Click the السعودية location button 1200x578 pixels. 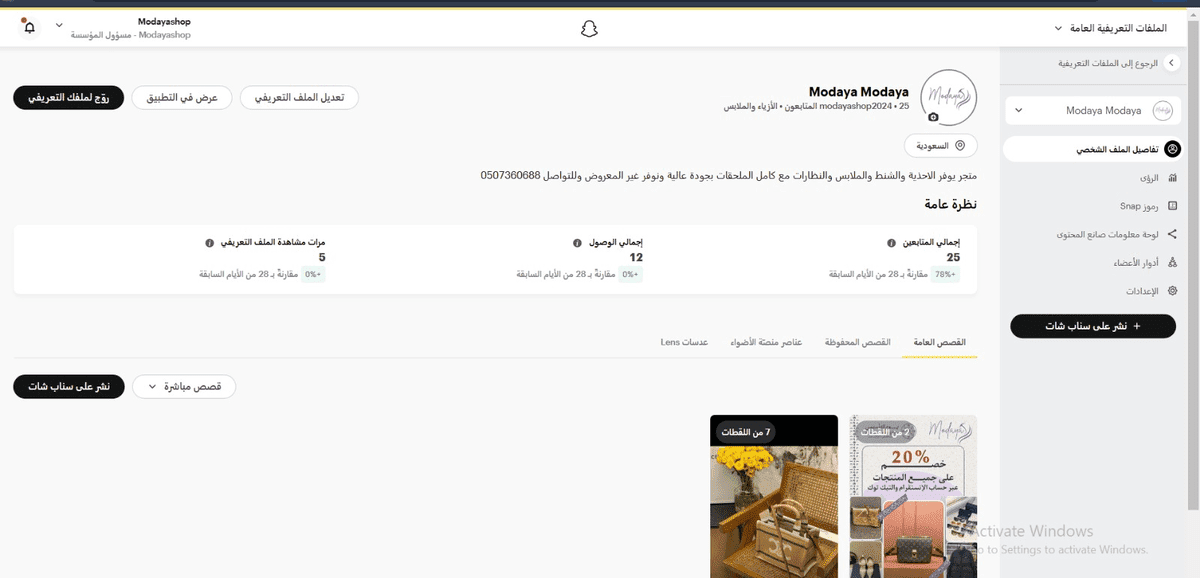941,146
